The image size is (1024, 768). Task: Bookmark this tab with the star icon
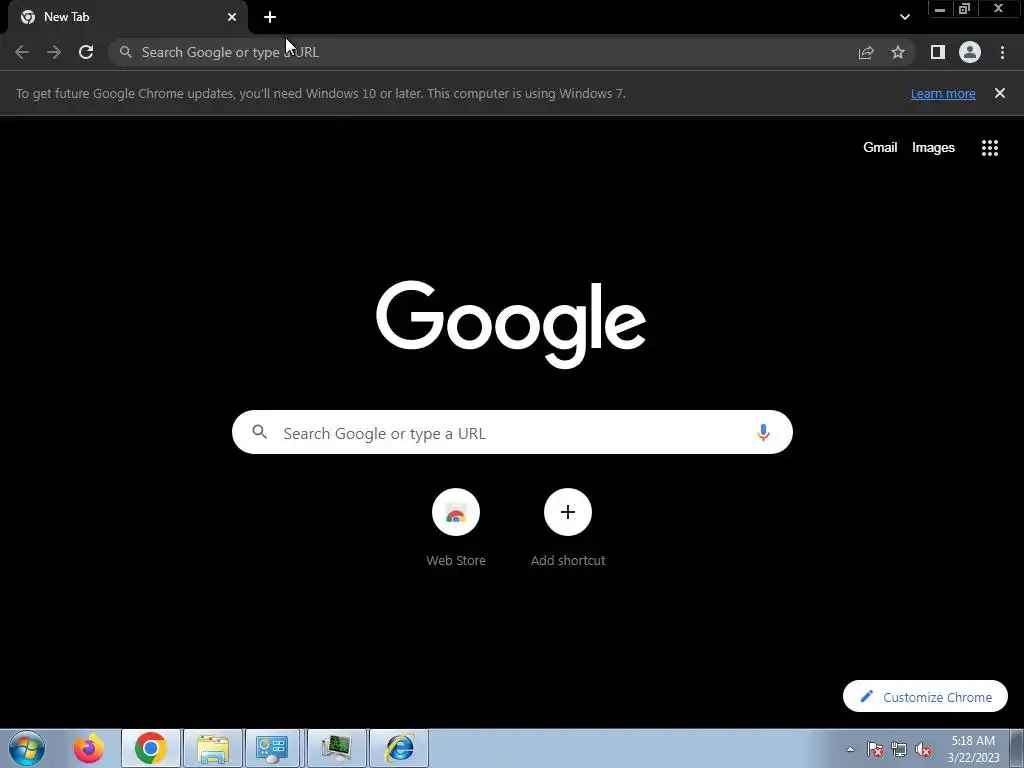[898, 52]
